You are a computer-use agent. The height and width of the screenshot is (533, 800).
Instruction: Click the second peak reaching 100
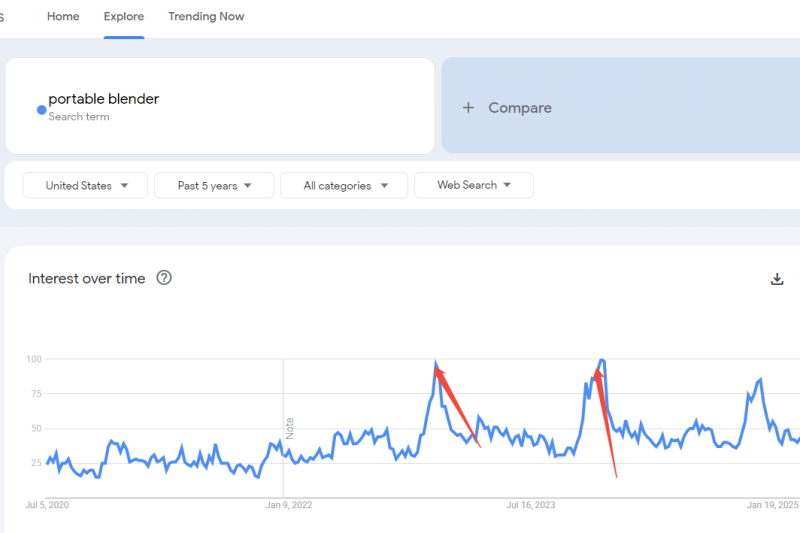click(601, 360)
